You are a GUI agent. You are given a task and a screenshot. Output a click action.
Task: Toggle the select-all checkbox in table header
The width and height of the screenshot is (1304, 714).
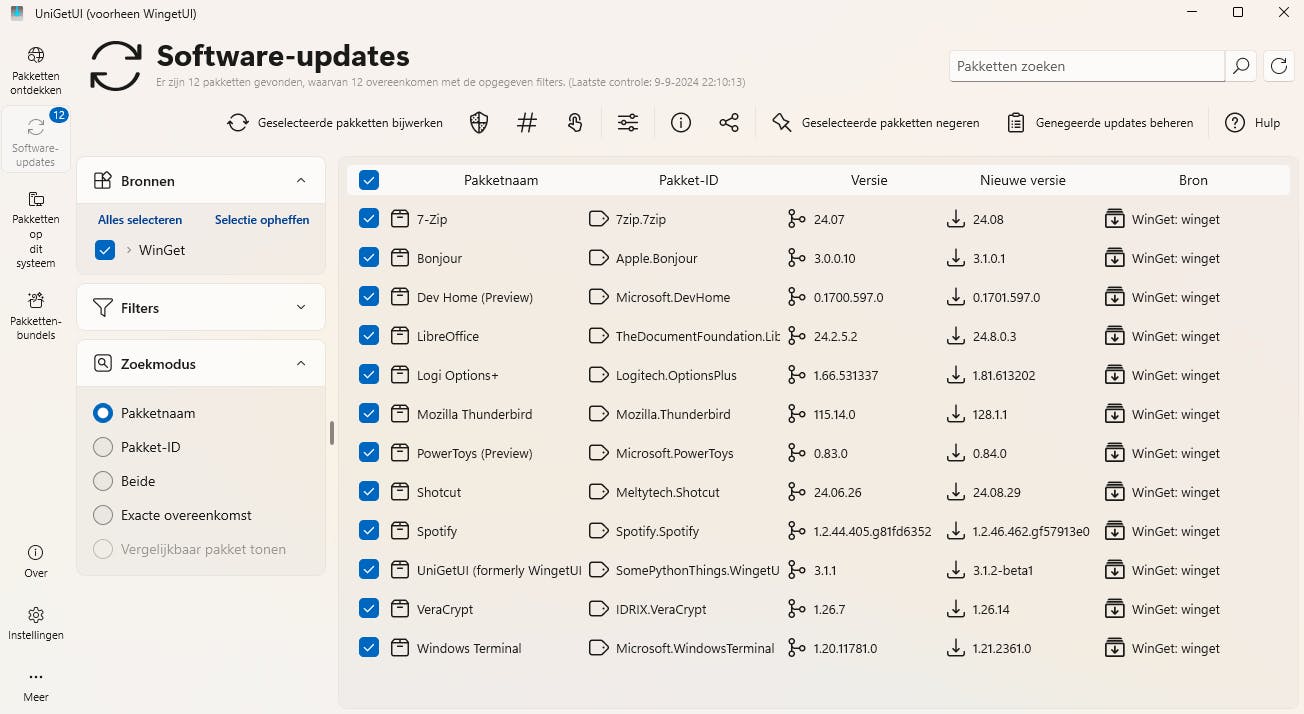click(369, 181)
